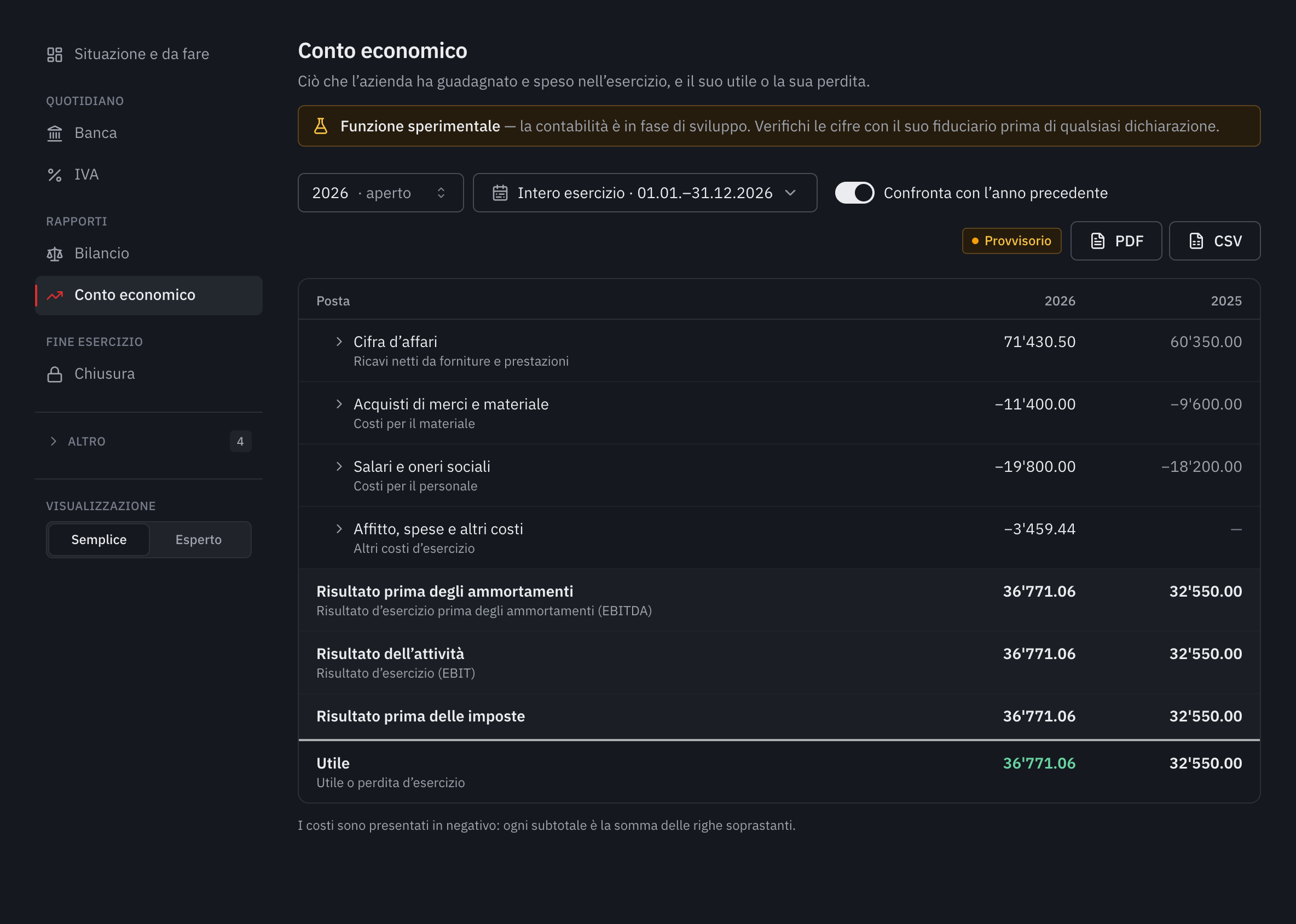Click the flask icon in the Funzione sperimentale banner
Viewport: 1296px width, 924px height.
[321, 126]
